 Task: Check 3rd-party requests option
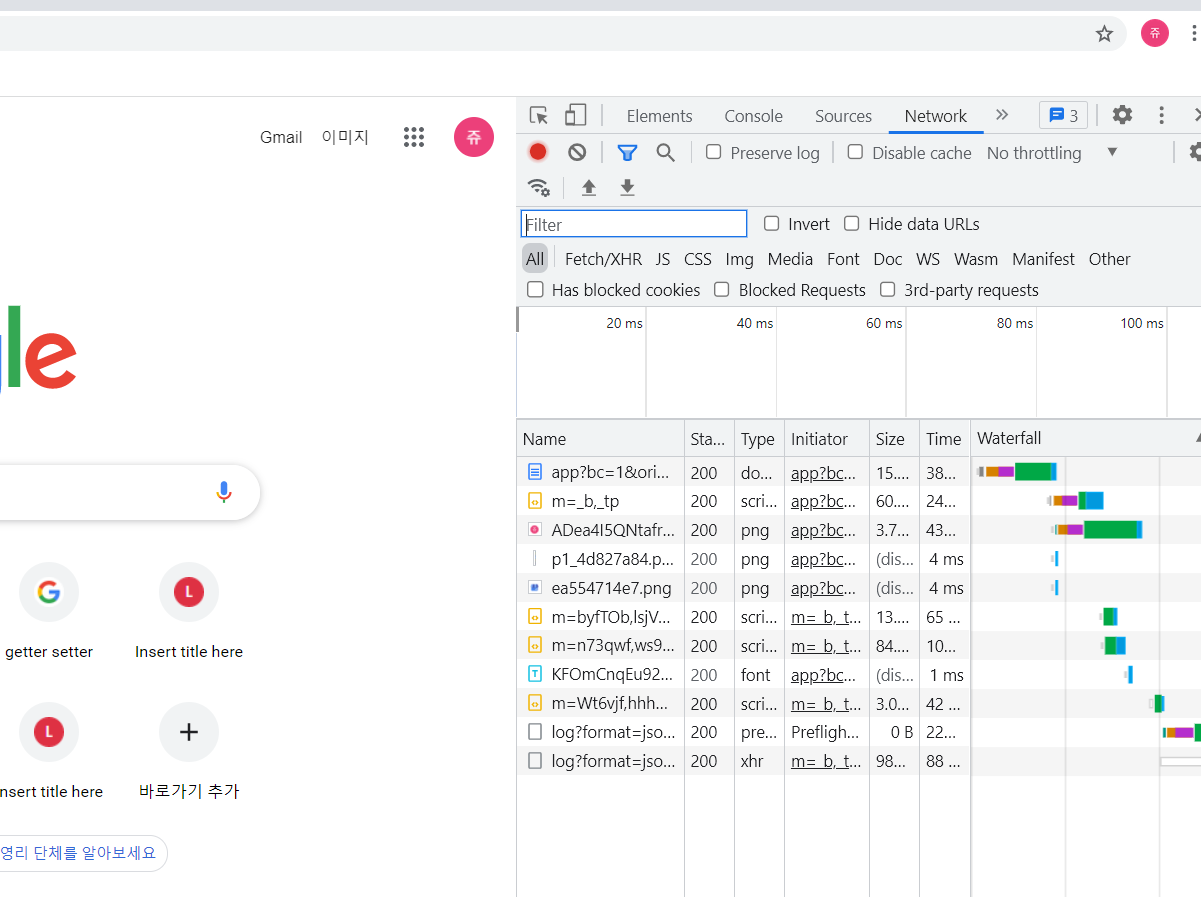(887, 289)
